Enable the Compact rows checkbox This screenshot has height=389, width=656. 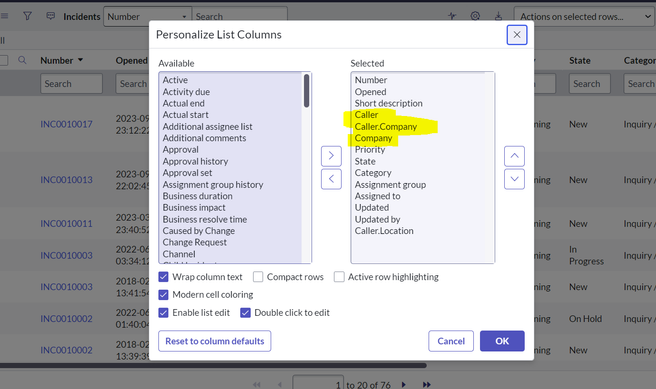(258, 277)
